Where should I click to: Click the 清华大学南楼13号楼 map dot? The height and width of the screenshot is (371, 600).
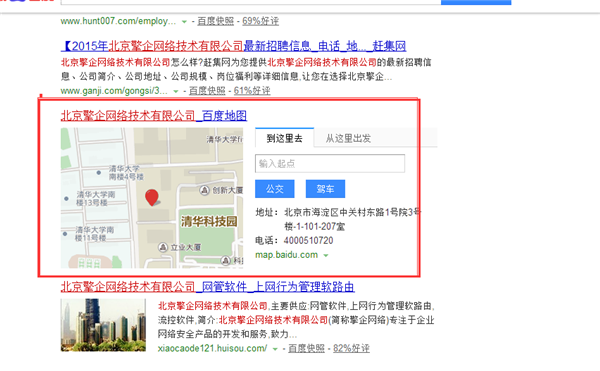point(67,199)
